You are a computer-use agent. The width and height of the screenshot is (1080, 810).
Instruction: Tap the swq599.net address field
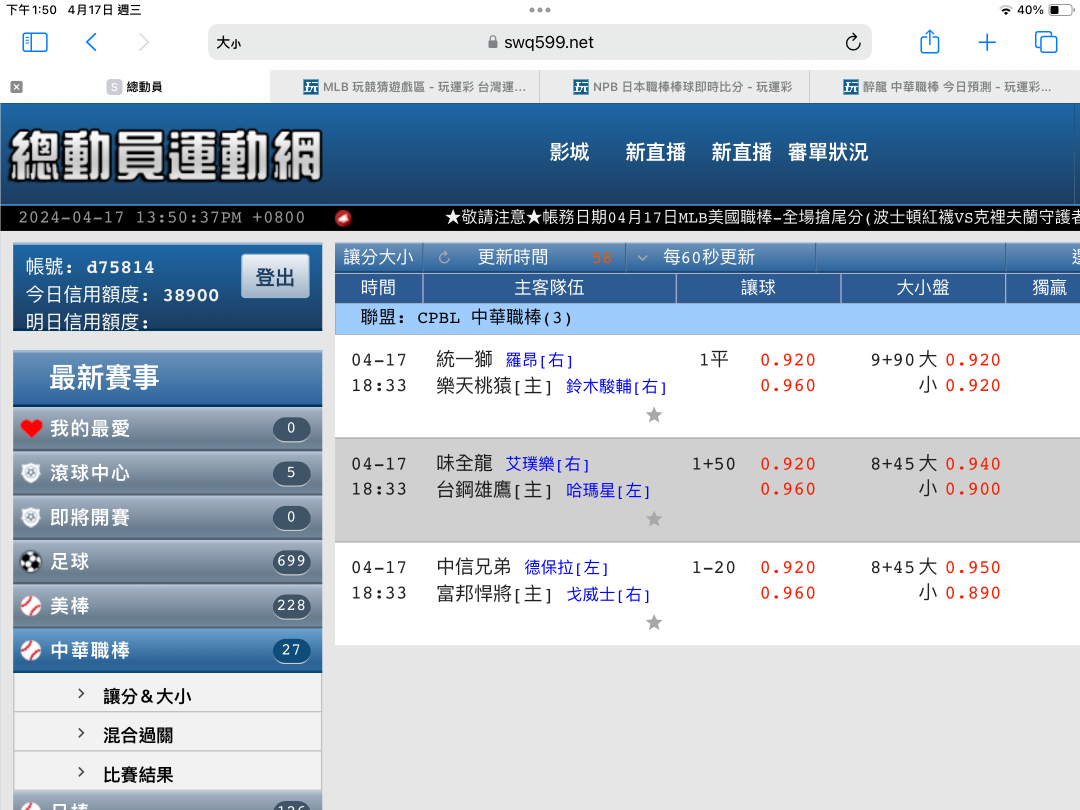click(541, 43)
